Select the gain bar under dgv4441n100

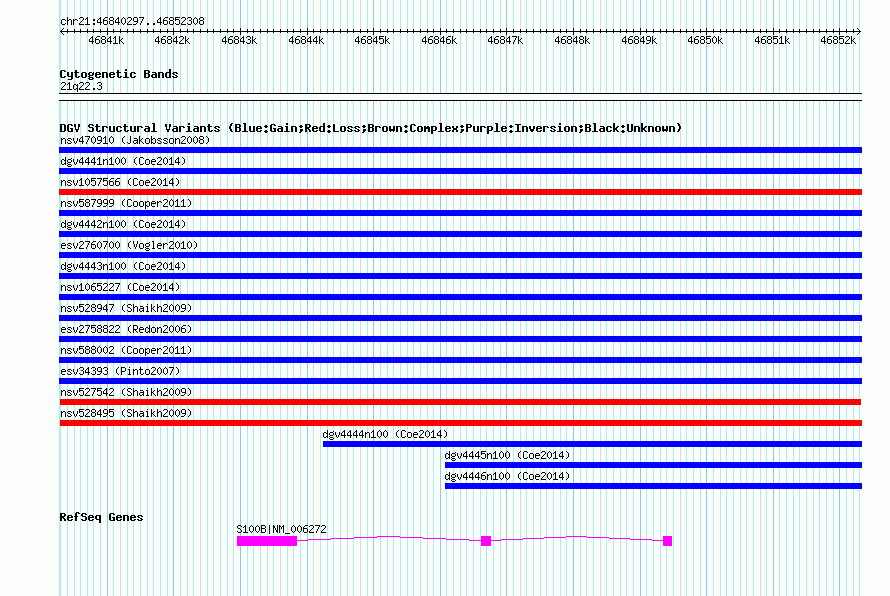(x=460, y=171)
